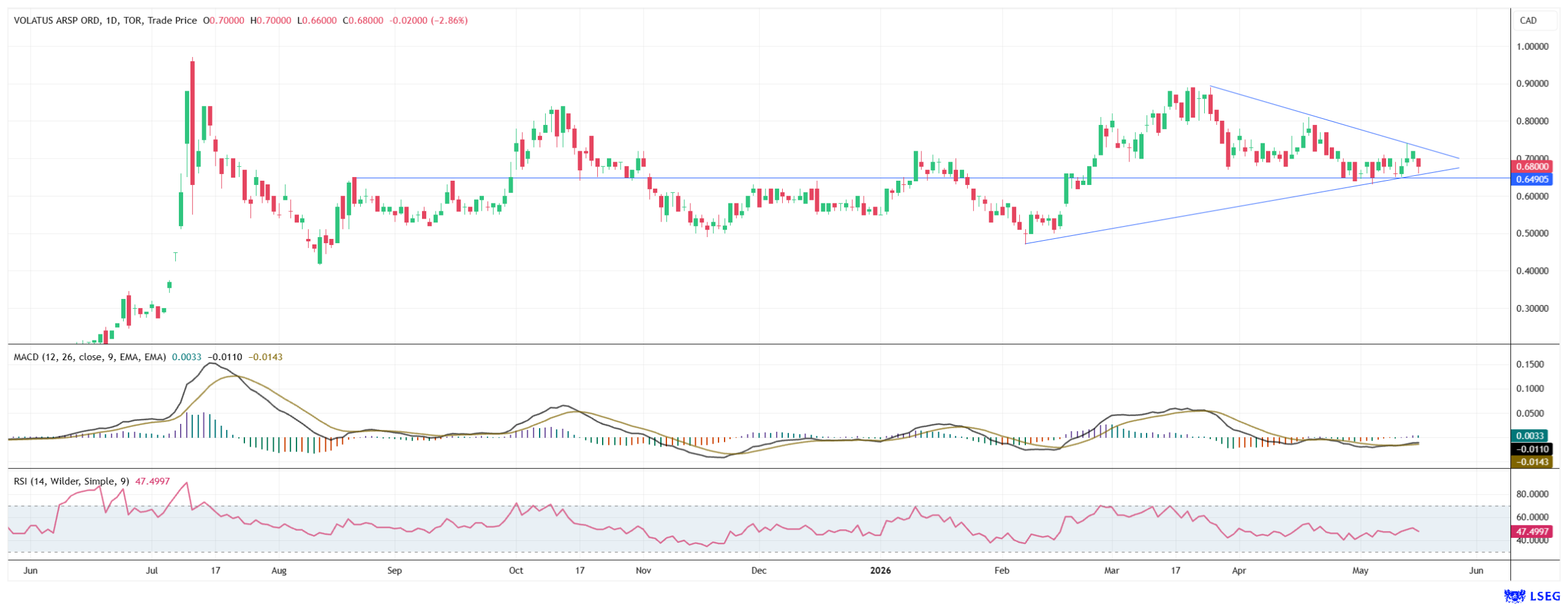Click the 0.30000 price axis label

pos(1532,309)
